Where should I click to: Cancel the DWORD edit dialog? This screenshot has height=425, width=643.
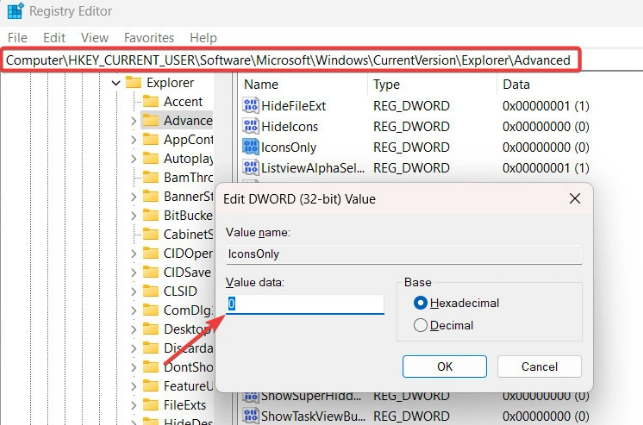539,366
